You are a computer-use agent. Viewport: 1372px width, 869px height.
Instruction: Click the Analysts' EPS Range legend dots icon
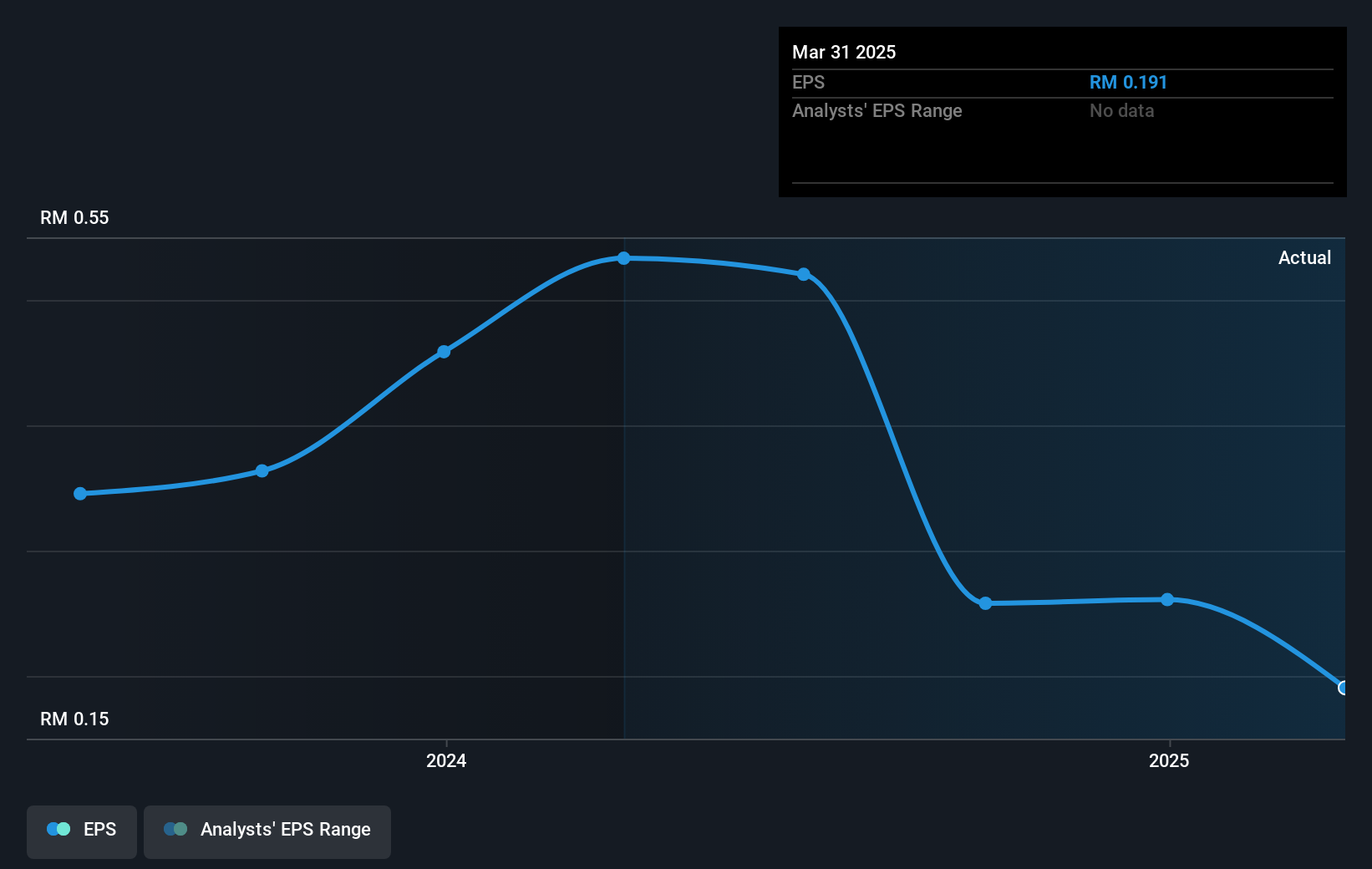click(175, 829)
